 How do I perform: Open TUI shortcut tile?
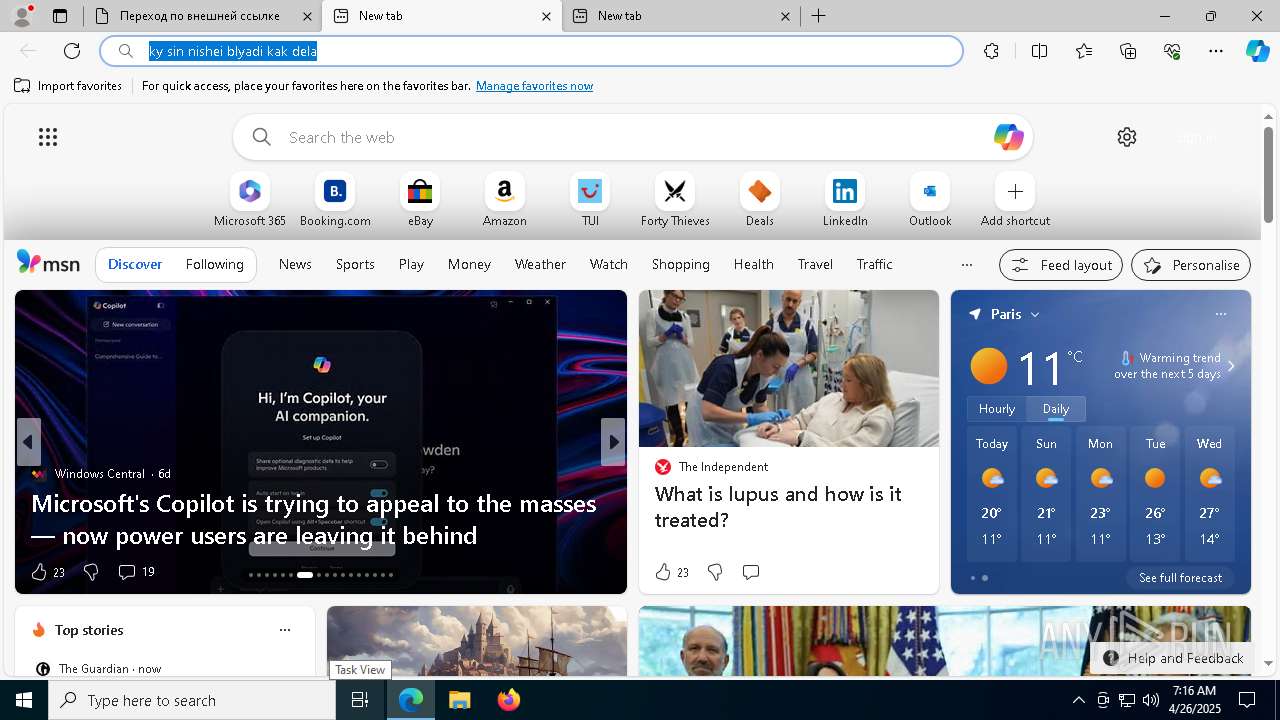pos(590,200)
